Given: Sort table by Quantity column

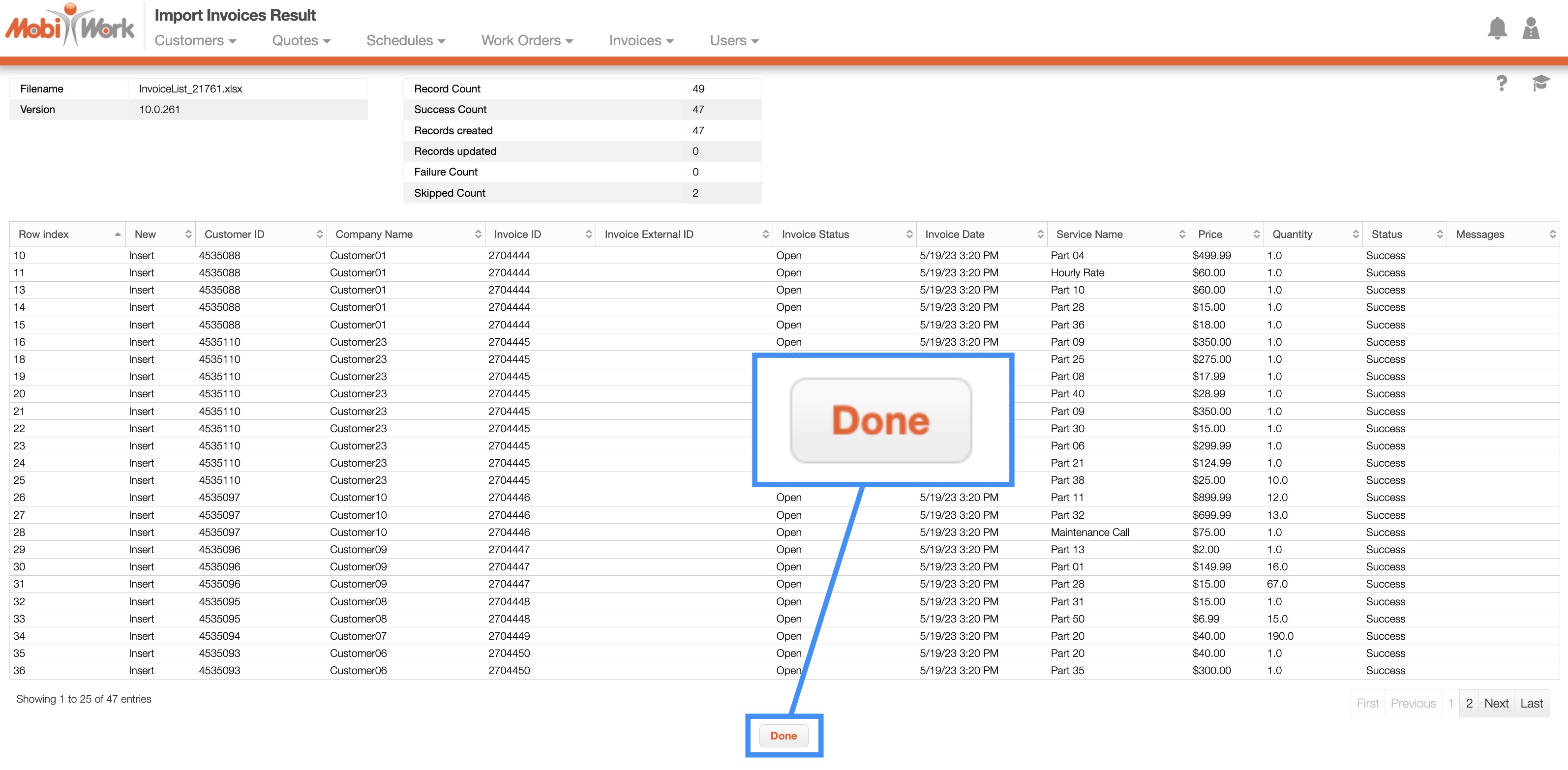Looking at the screenshot, I should 1355,235.
